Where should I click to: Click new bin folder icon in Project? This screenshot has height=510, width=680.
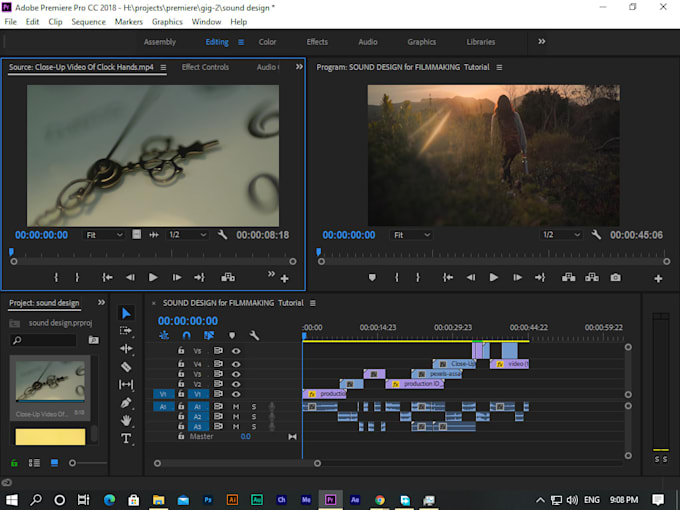[94, 340]
